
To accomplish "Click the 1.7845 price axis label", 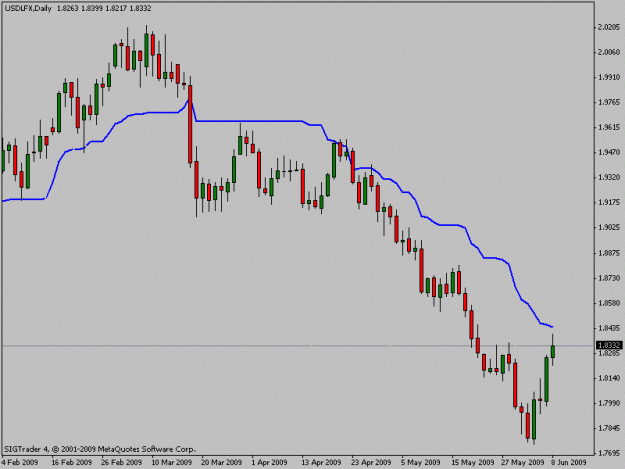I will 609,428.
